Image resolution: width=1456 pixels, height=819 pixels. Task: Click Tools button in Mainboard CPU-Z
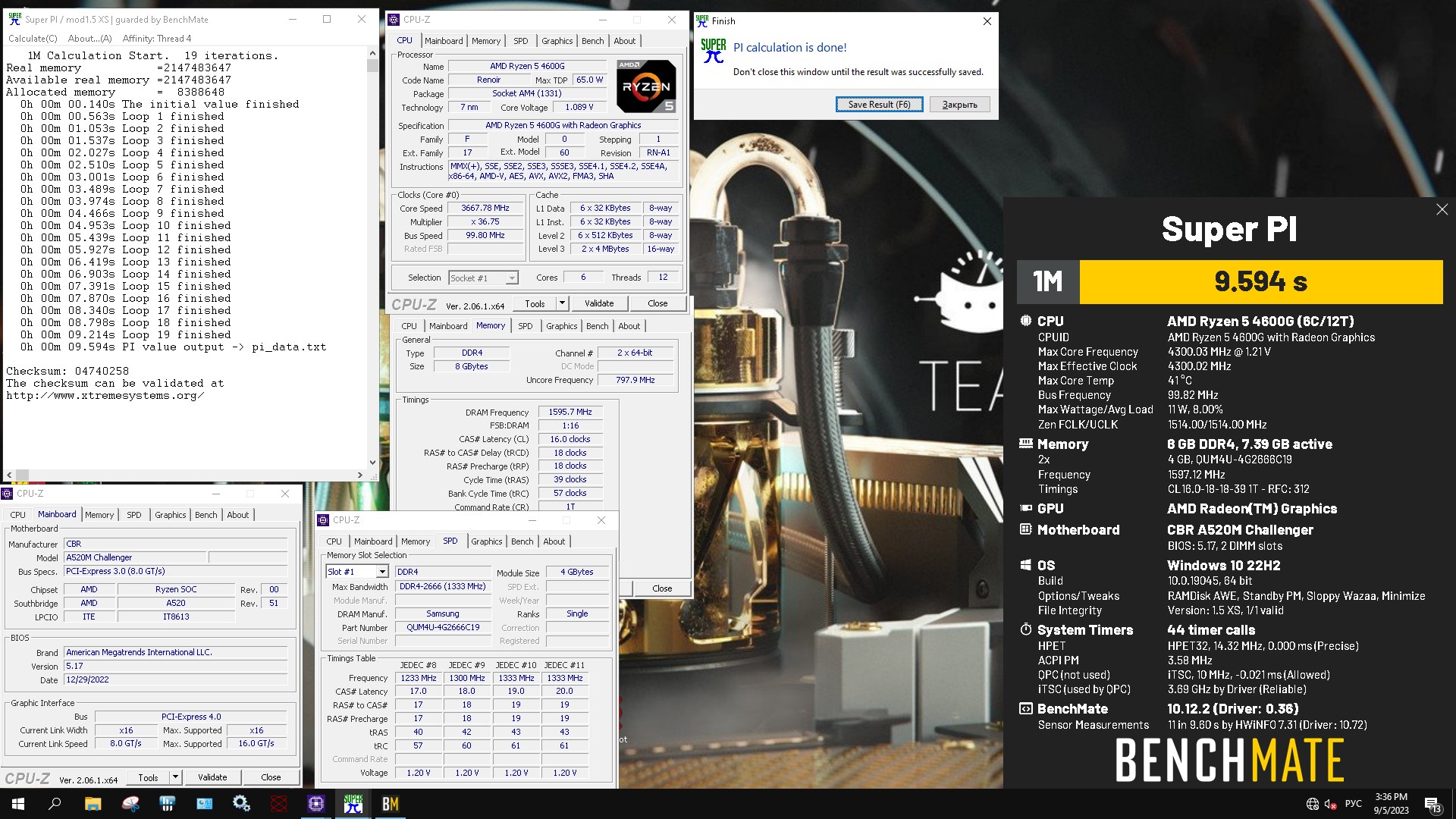[149, 777]
